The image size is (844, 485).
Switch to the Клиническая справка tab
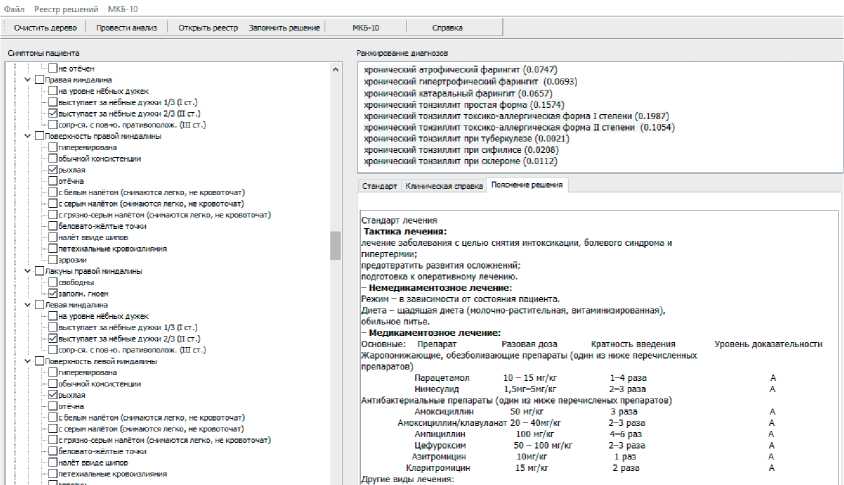[442, 185]
